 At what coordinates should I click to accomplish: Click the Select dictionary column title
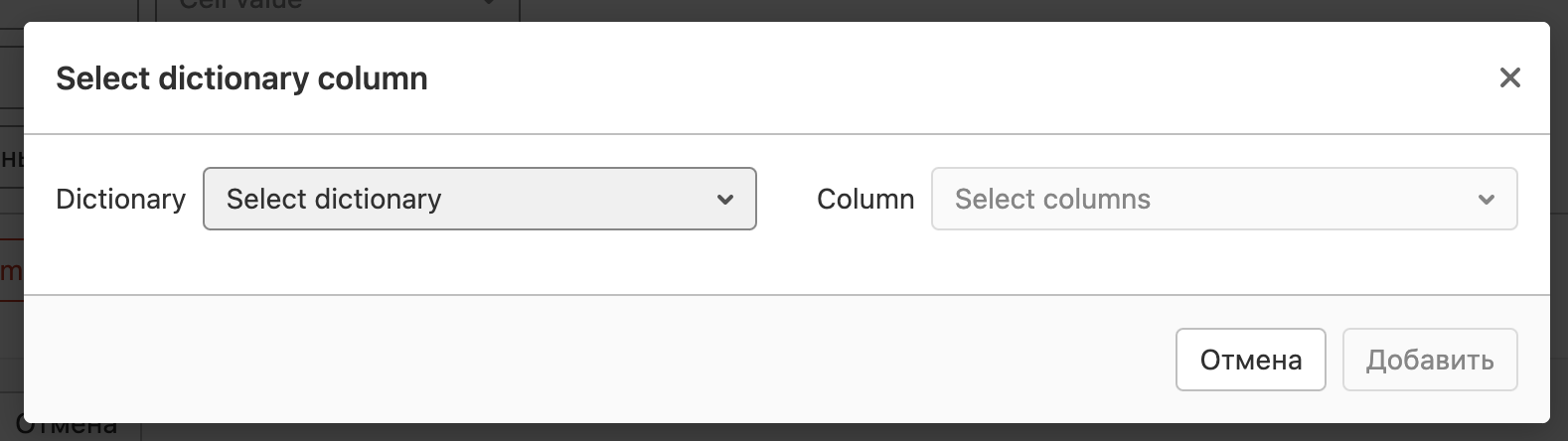(x=241, y=78)
